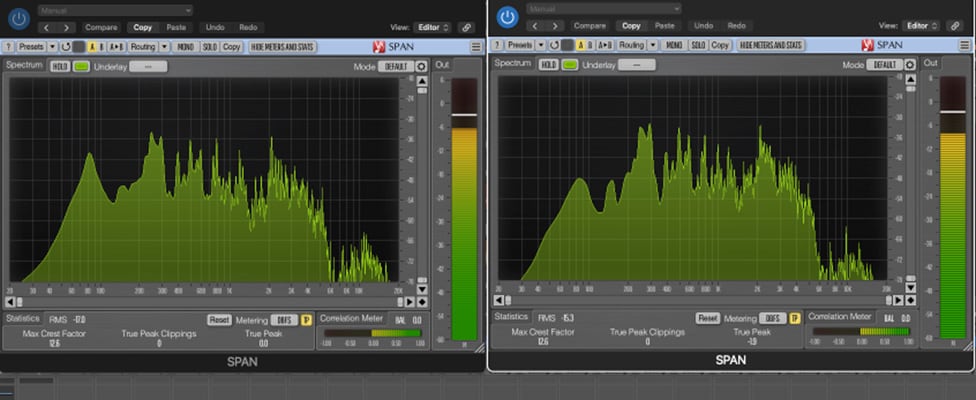Toggle HOLD in the left SPAN spectrum

60,67
